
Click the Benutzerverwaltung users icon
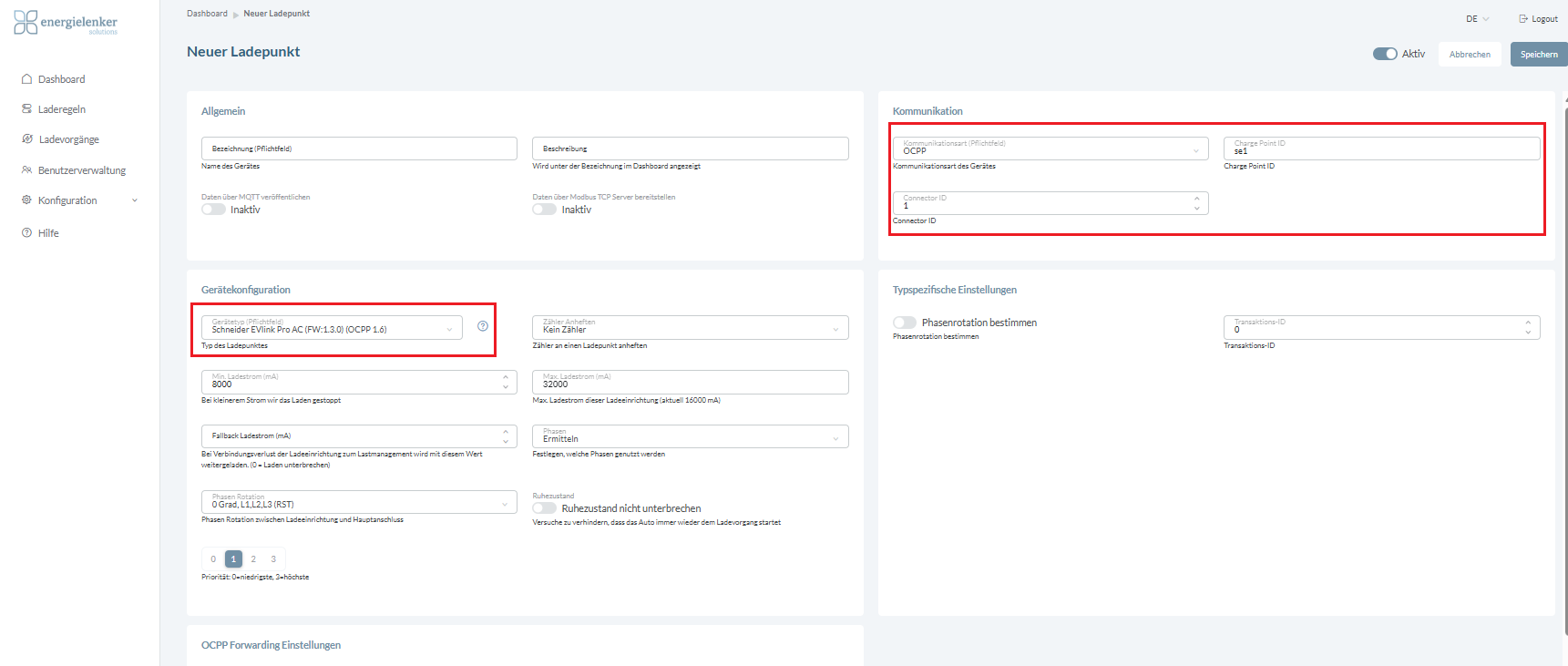(27, 170)
